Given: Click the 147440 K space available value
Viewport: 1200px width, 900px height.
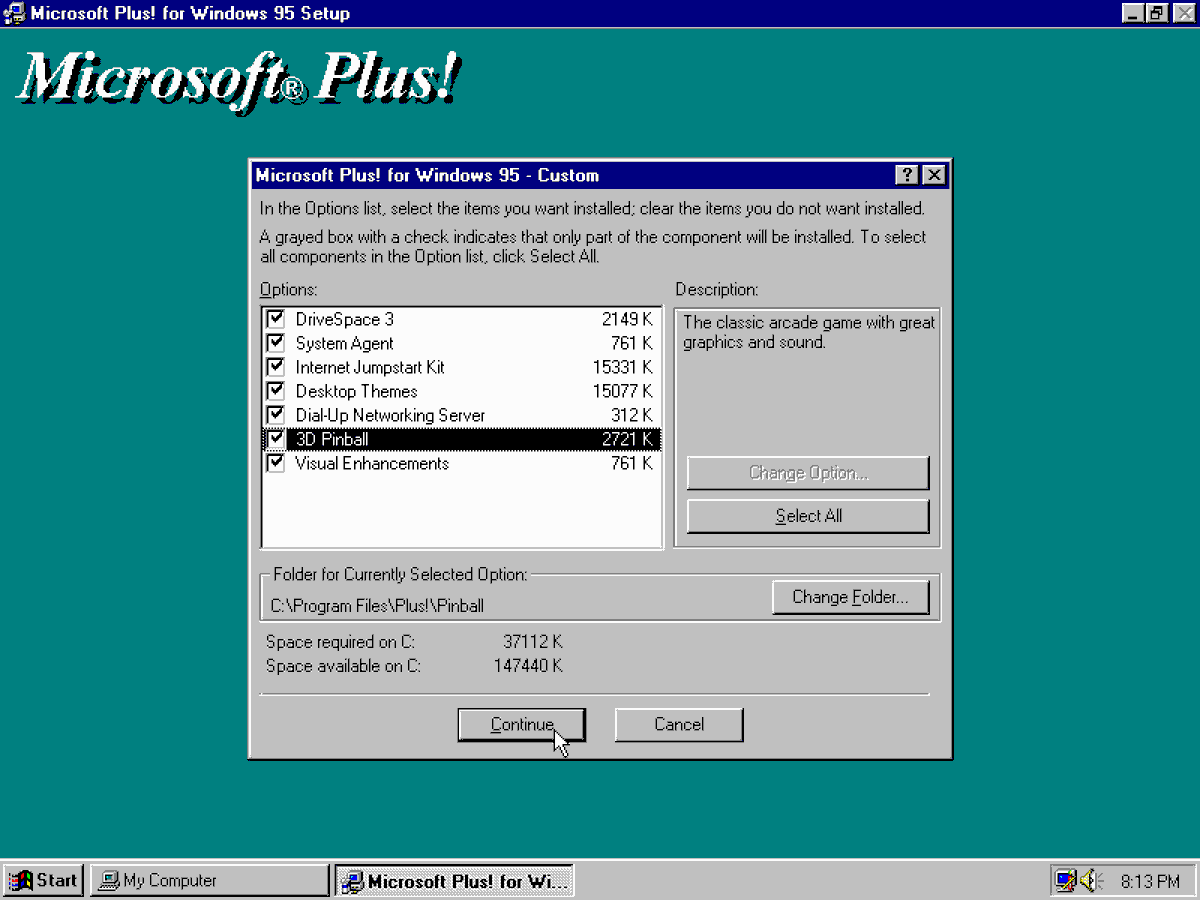Looking at the screenshot, I should tap(528, 666).
